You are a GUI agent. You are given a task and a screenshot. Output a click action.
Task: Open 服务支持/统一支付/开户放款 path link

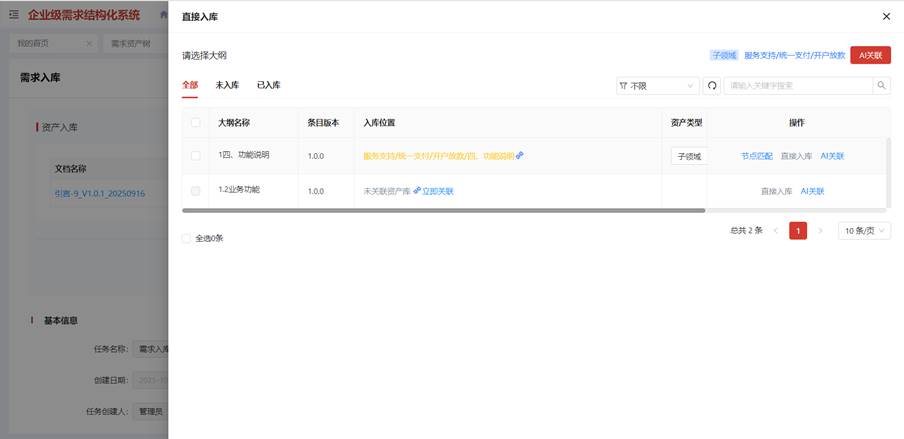[794, 55]
